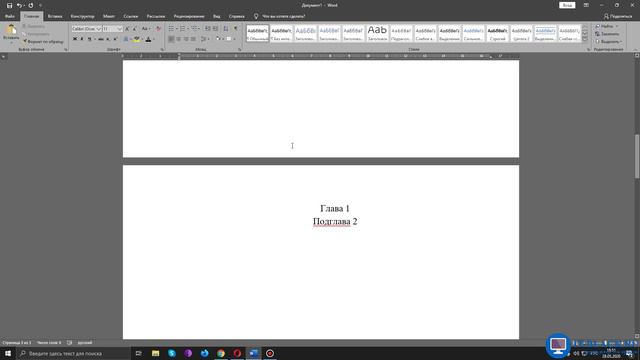Open the Borders dropdown arrow

(x=235, y=39)
